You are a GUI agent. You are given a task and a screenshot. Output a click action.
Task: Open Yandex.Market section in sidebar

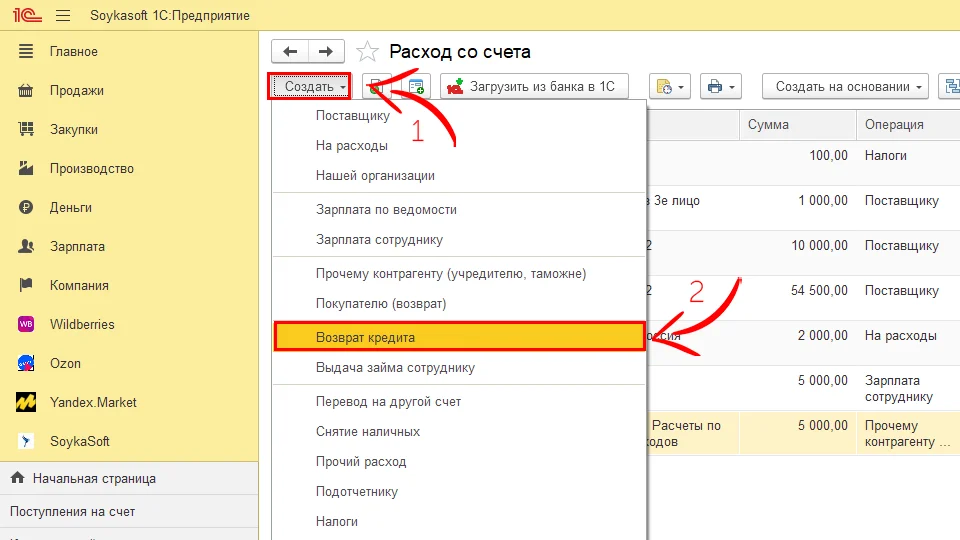coord(93,402)
